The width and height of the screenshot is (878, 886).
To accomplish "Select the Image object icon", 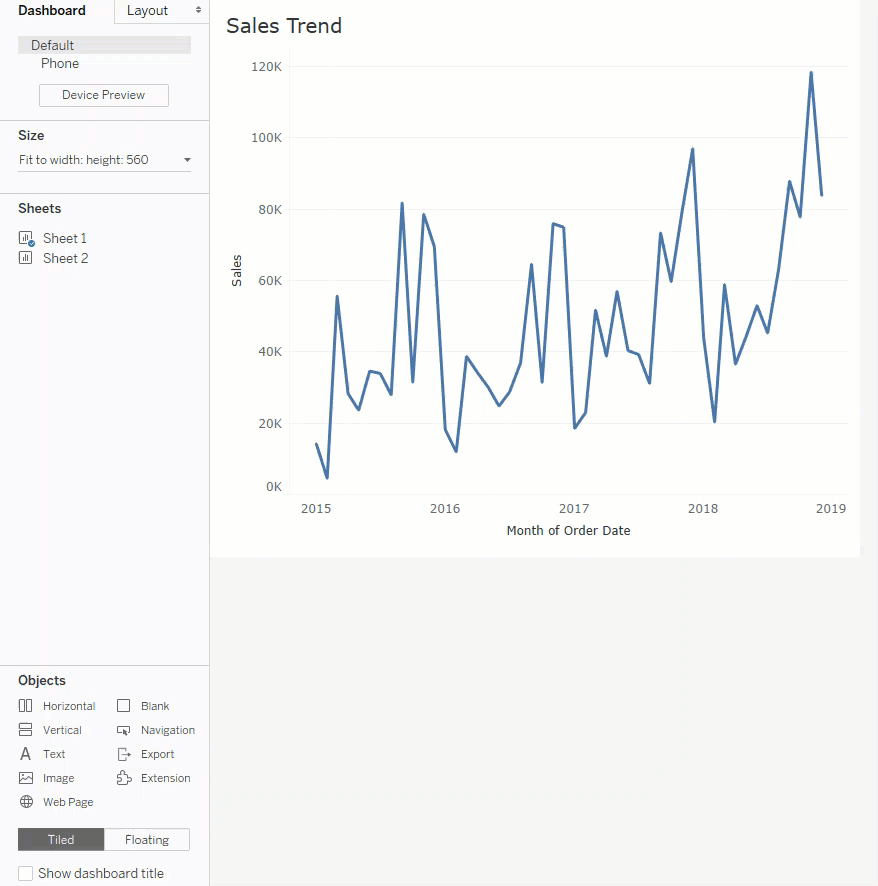I will [x=26, y=777].
